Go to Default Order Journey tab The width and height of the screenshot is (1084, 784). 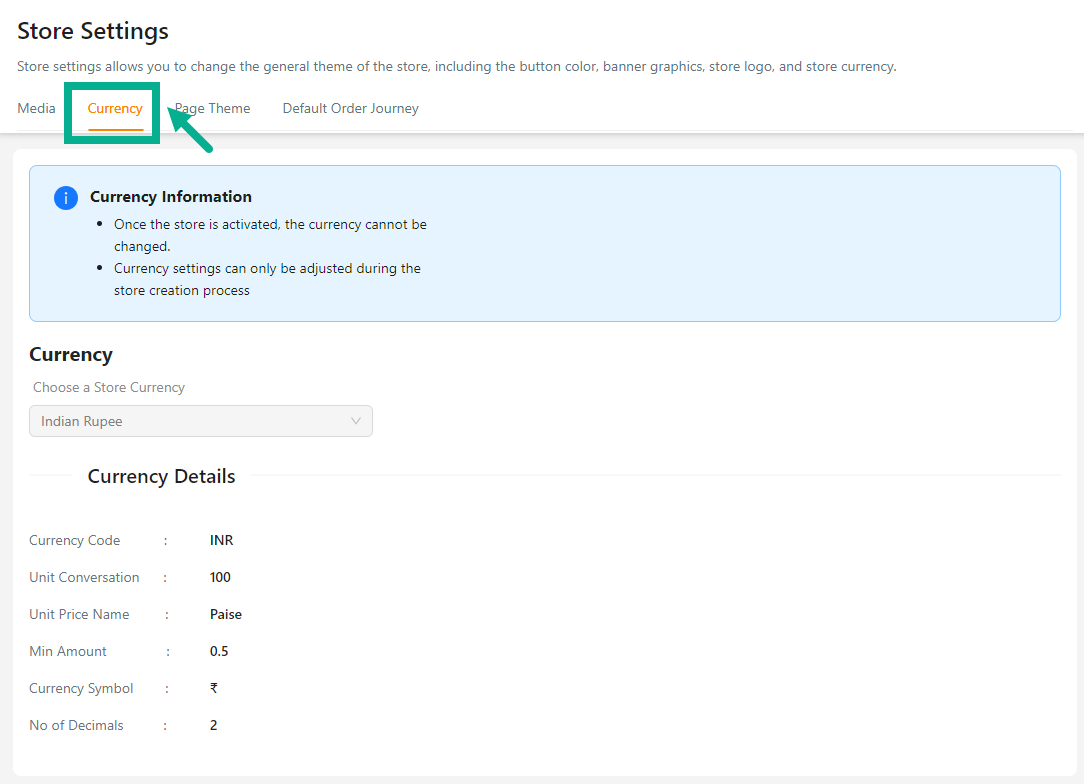click(350, 108)
